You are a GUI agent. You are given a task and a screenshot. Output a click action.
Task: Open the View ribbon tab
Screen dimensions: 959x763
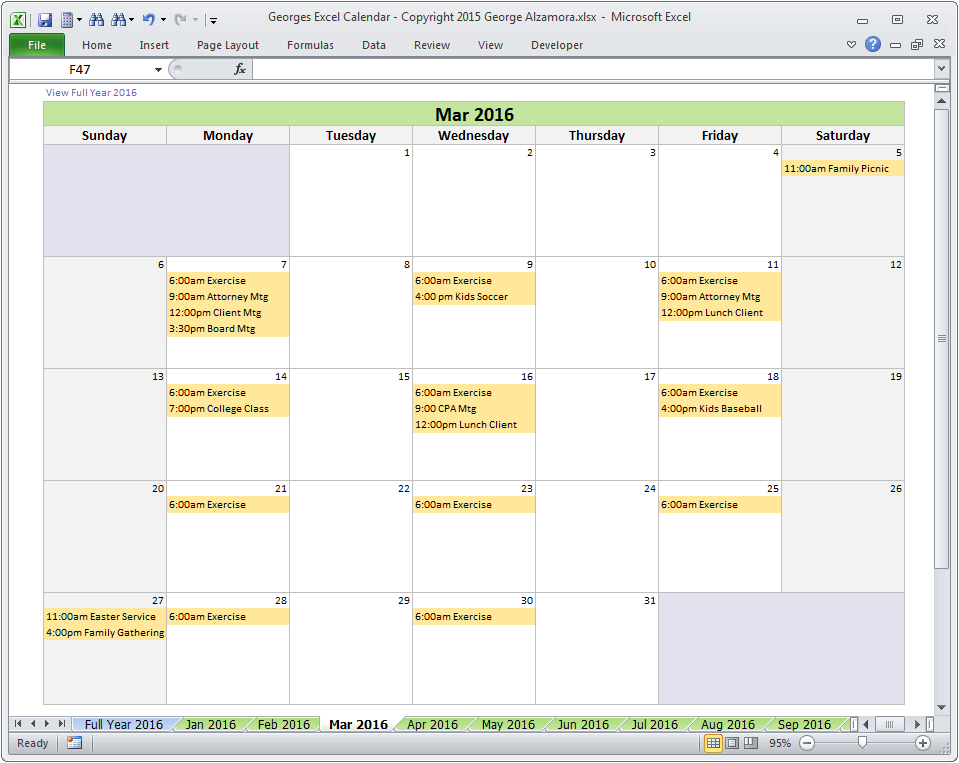tap(490, 45)
